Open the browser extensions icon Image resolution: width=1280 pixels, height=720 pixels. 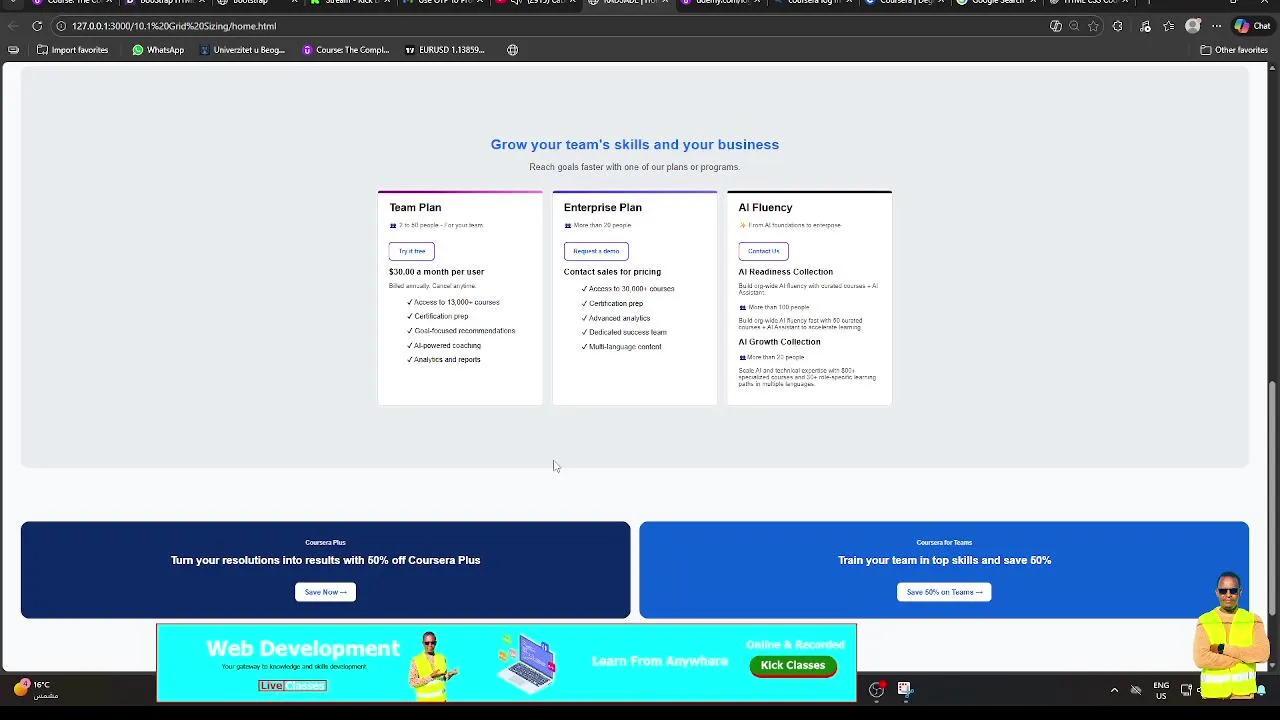[x=1117, y=26]
